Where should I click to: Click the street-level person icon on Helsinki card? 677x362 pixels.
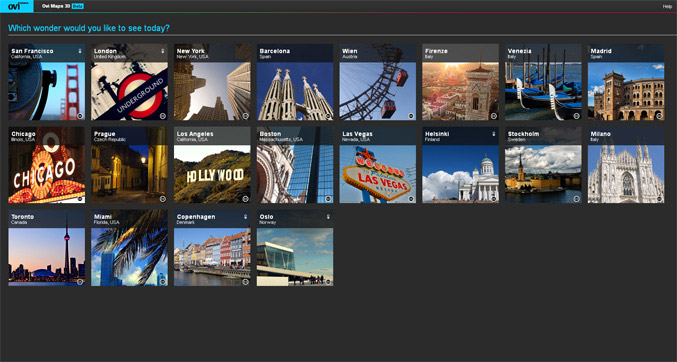(494, 134)
